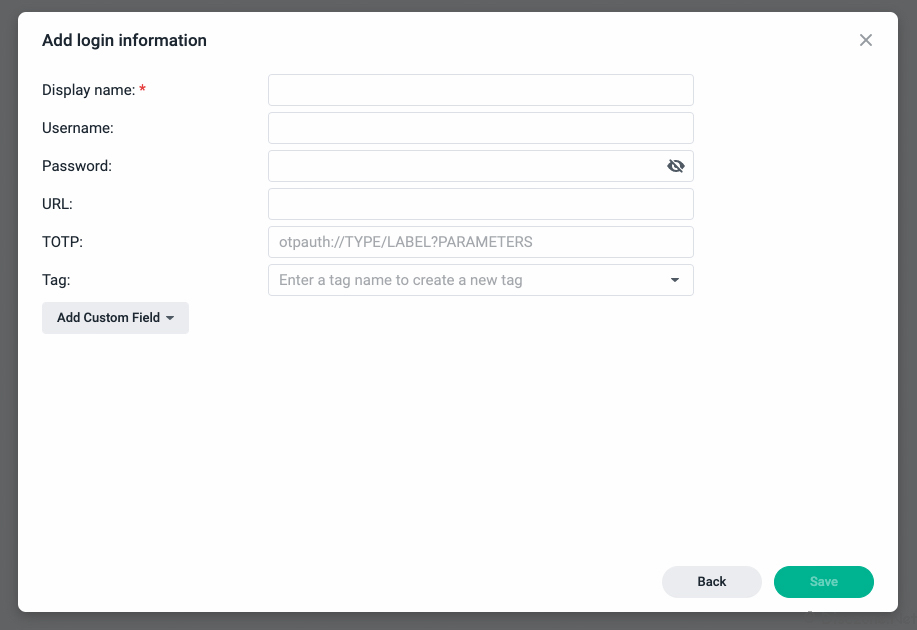The width and height of the screenshot is (917, 630).
Task: Expand the Tag dropdown arrow
Action: click(x=675, y=280)
